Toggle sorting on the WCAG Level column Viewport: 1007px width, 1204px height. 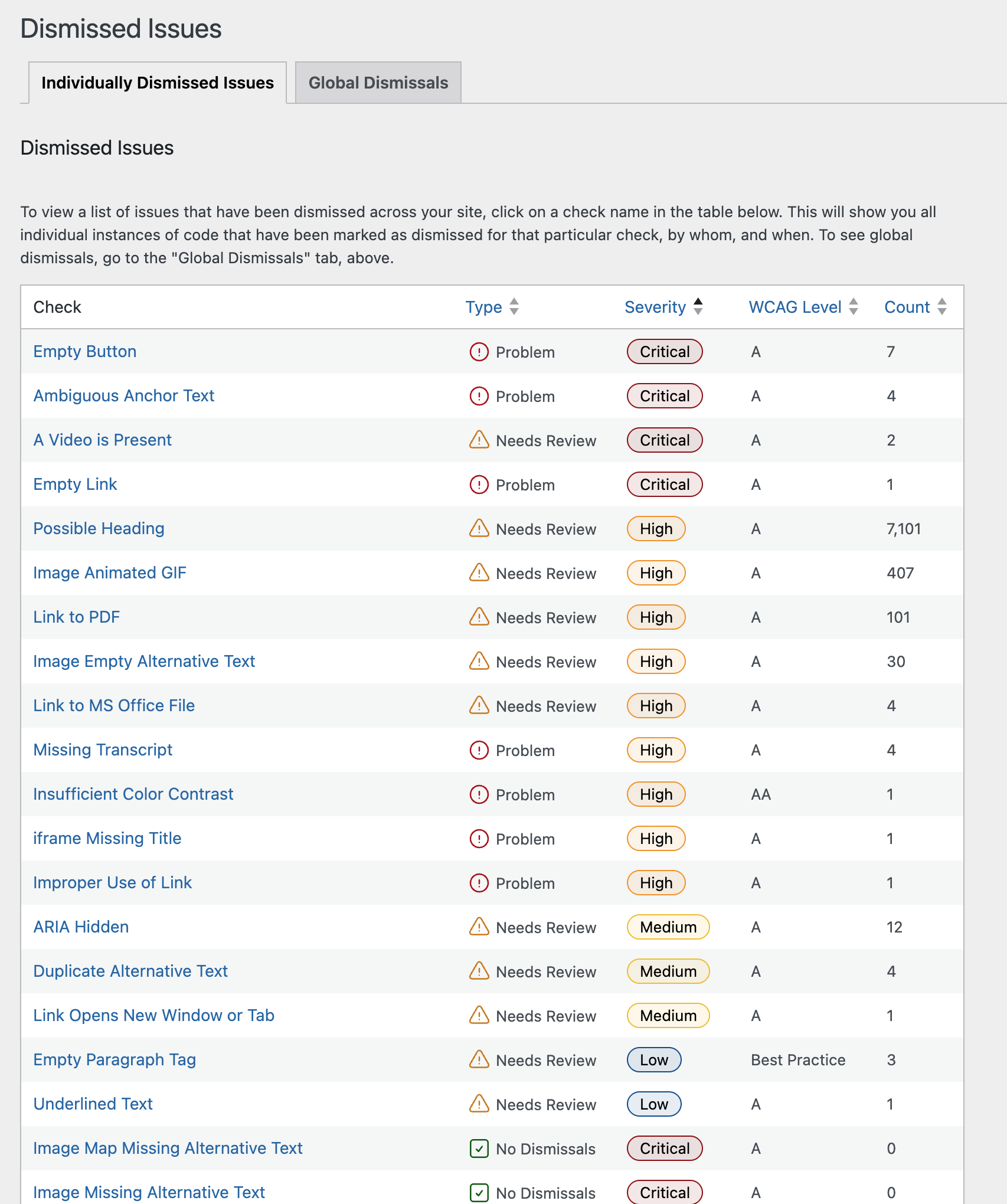[x=802, y=307]
